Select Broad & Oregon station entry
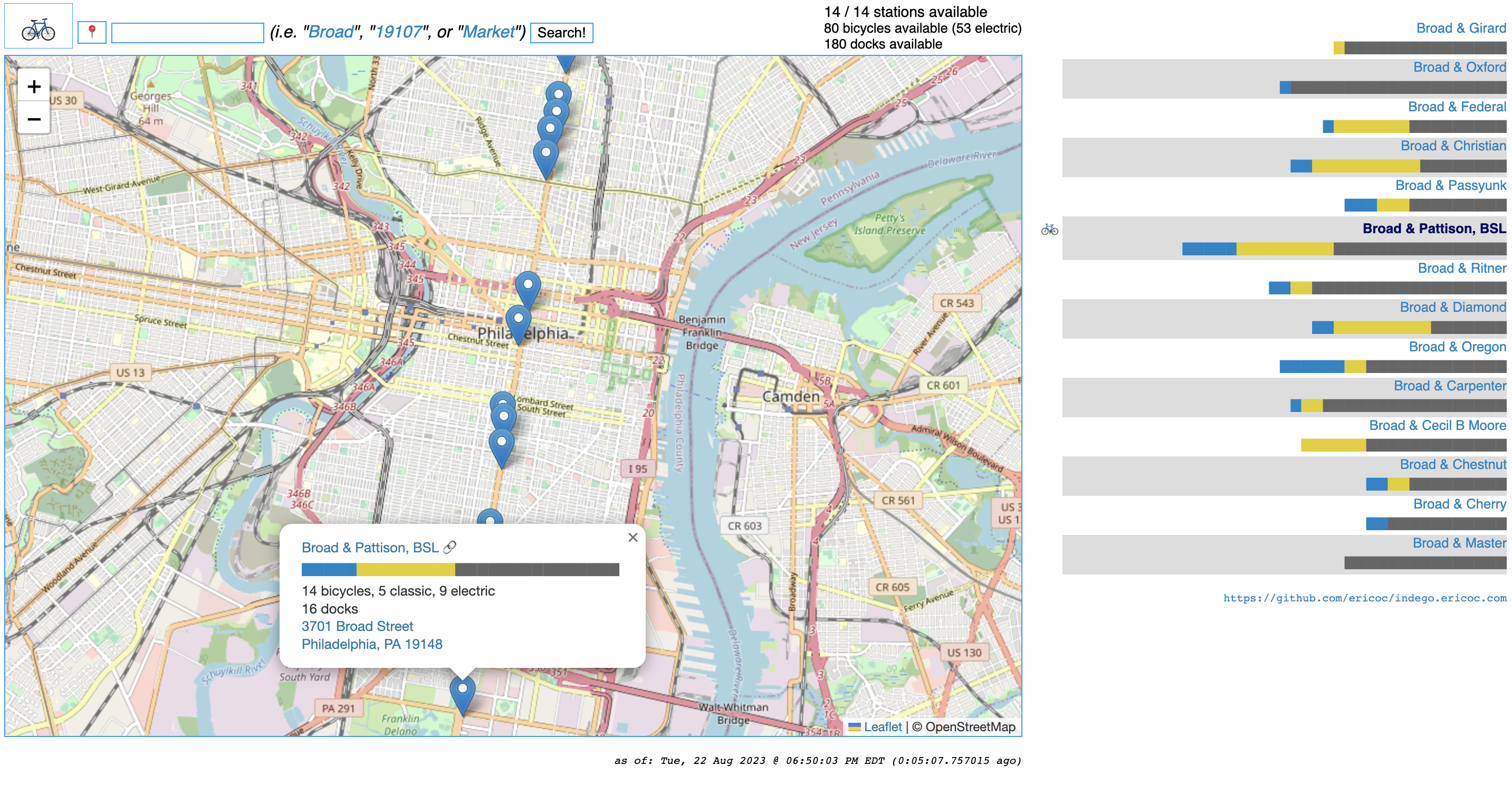Image resolution: width=1512 pixels, height=785 pixels. point(1457,347)
